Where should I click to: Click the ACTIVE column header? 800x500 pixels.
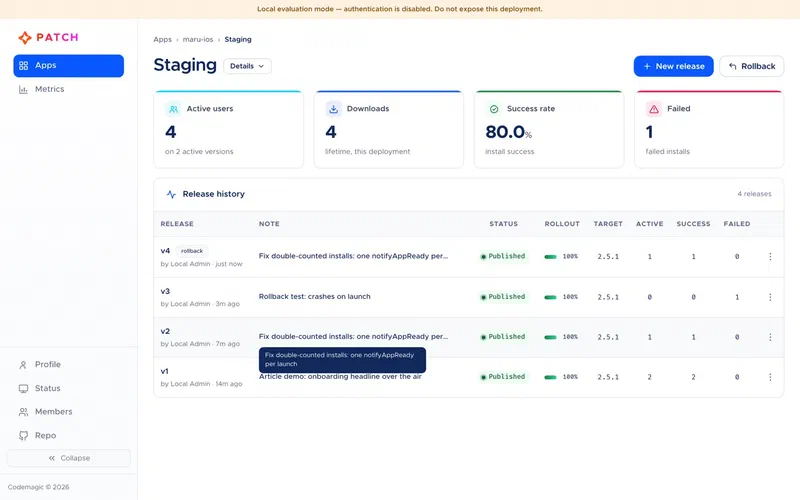(649, 224)
